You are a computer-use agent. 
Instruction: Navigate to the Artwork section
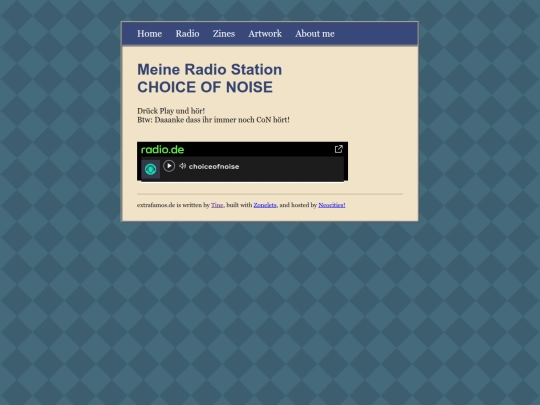tap(265, 34)
